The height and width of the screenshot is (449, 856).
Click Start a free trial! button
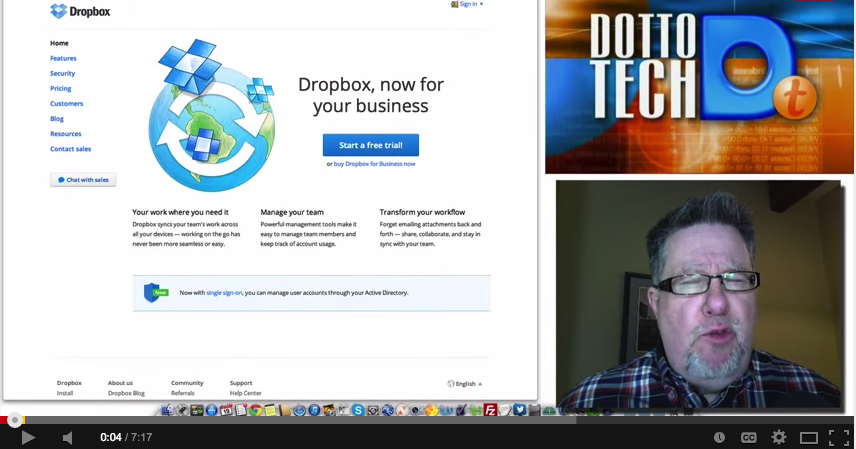point(371,145)
